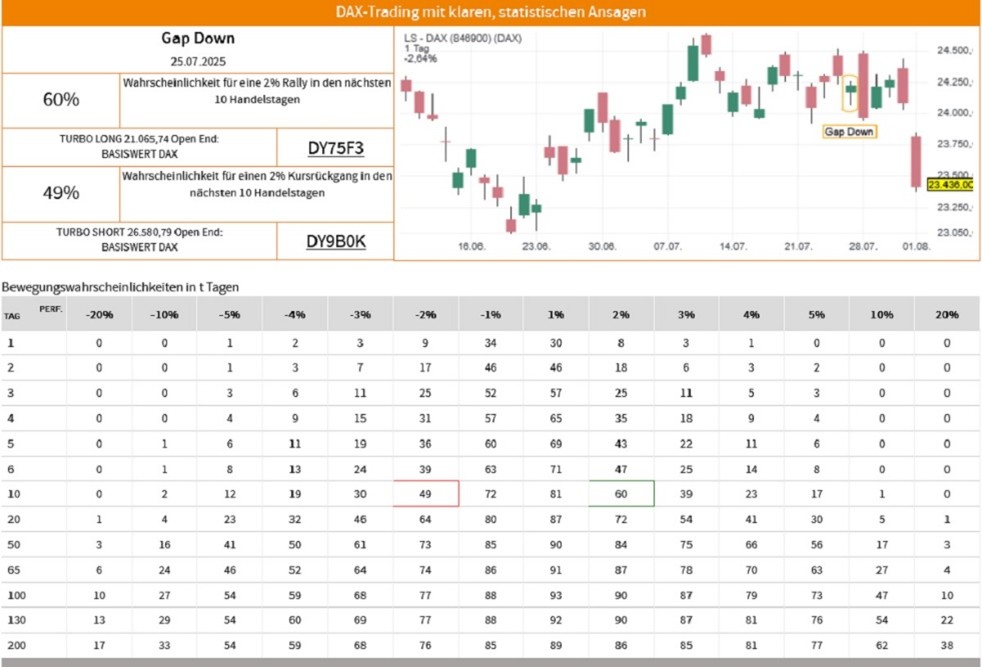This screenshot has height=667, width=982.
Task: Click the "91" cell in the day 65 row
Action: click(x=556, y=570)
